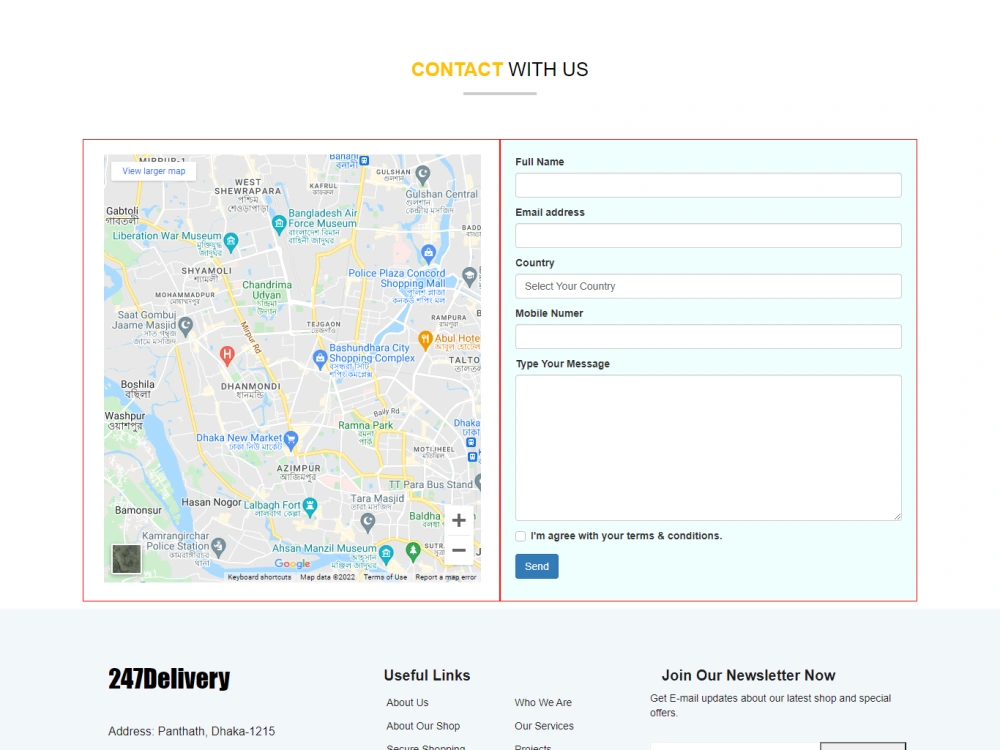
Task: Click the Liberation War Museum map pin
Action: pyautogui.click(x=231, y=242)
